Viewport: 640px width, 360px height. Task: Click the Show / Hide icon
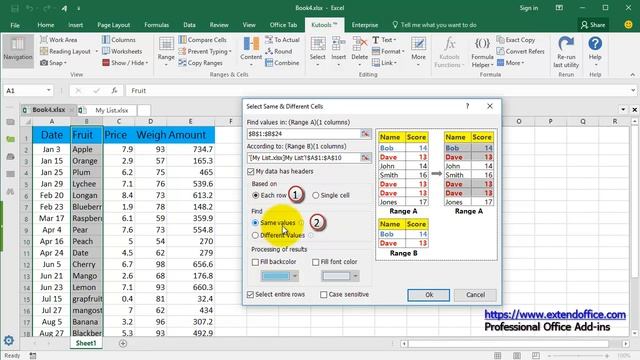tap(106, 63)
